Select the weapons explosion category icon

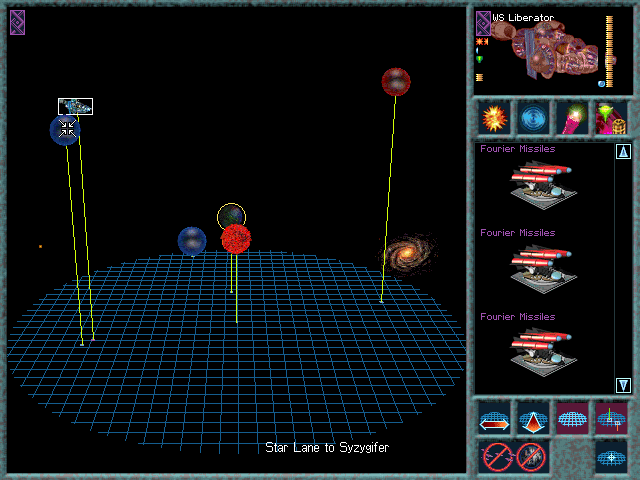pos(494,118)
